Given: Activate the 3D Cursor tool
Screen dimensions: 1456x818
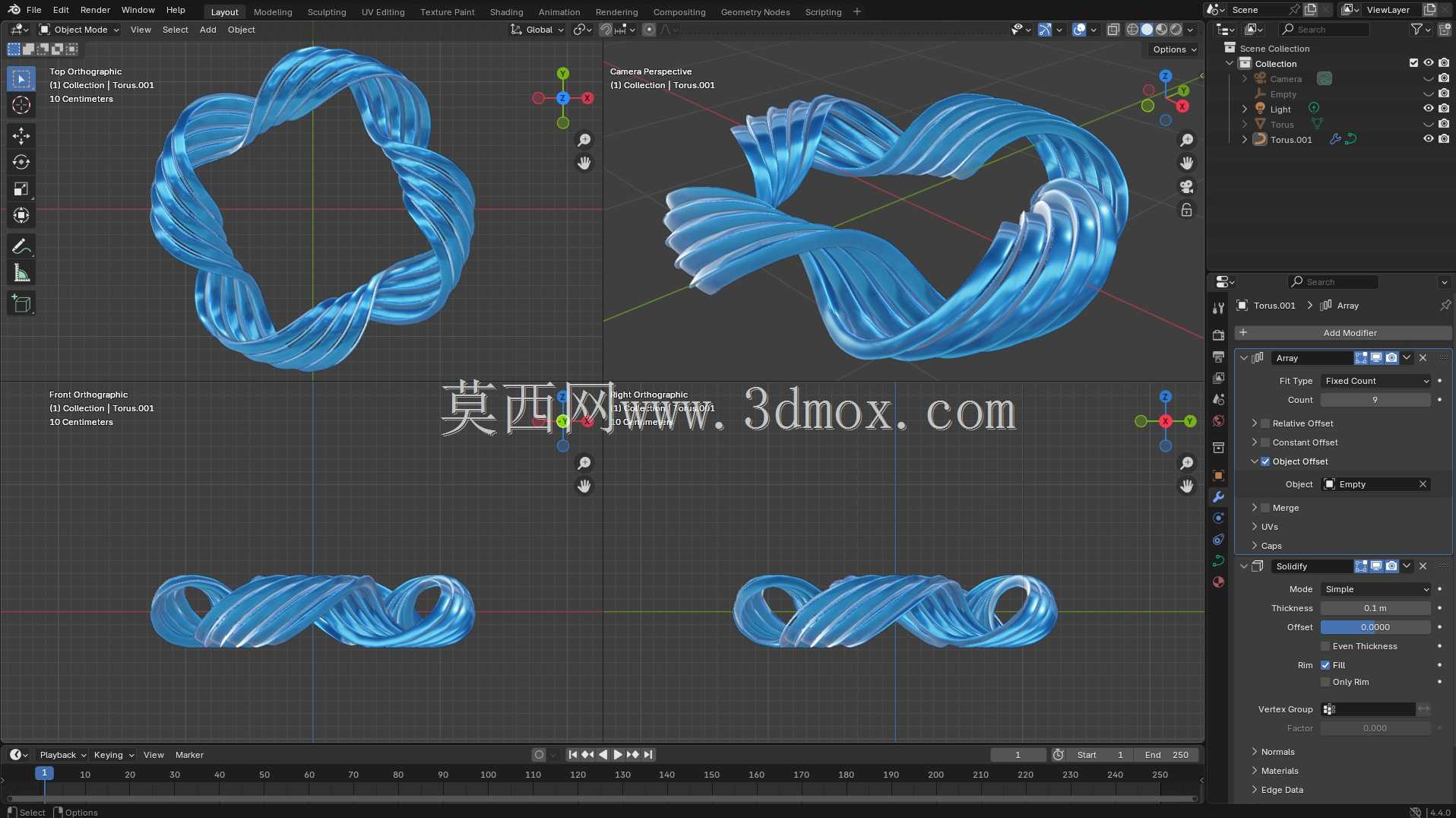Looking at the screenshot, I should click(21, 105).
